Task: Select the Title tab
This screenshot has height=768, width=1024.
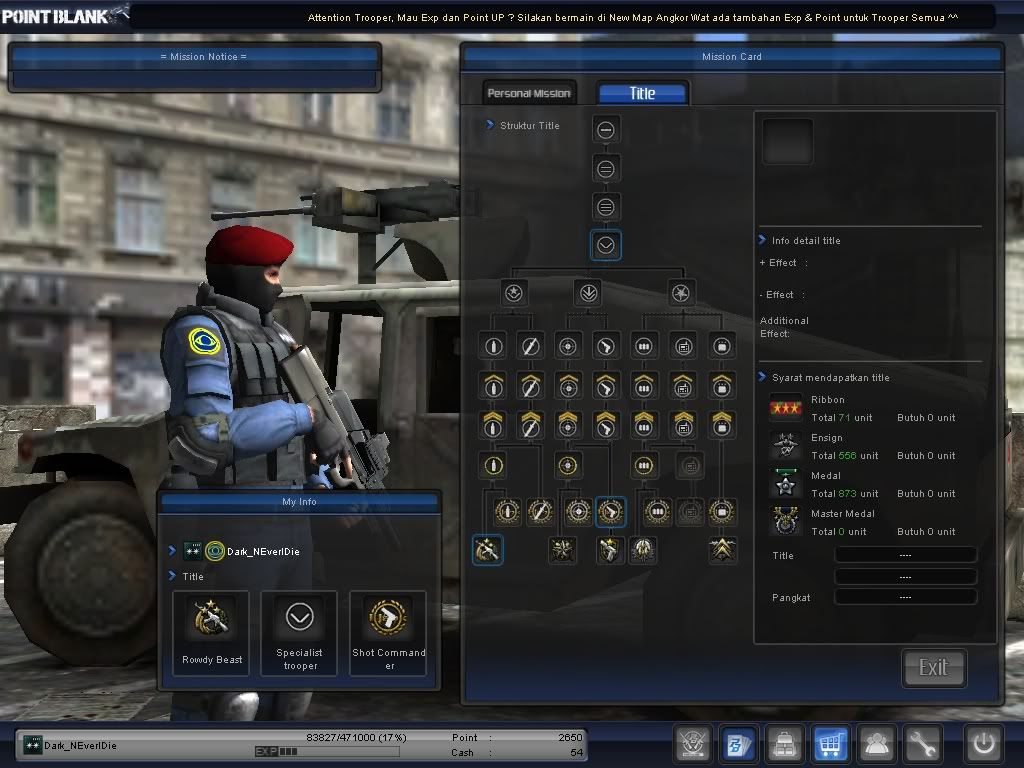Action: pyautogui.click(x=643, y=93)
